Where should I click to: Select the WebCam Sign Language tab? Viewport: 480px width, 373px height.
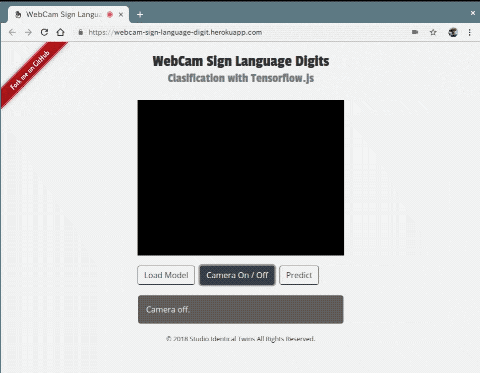tap(68, 14)
